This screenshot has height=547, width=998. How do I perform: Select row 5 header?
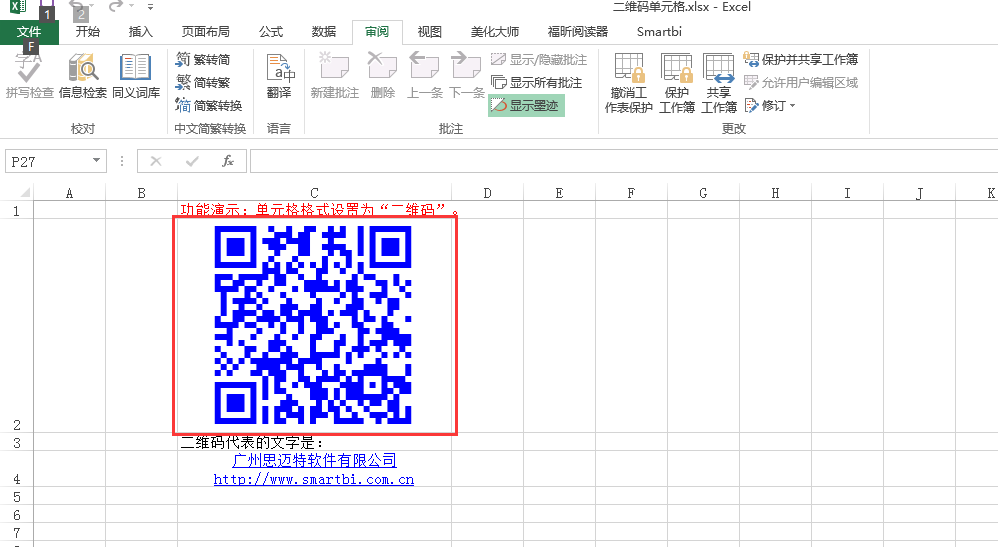pos(17,497)
